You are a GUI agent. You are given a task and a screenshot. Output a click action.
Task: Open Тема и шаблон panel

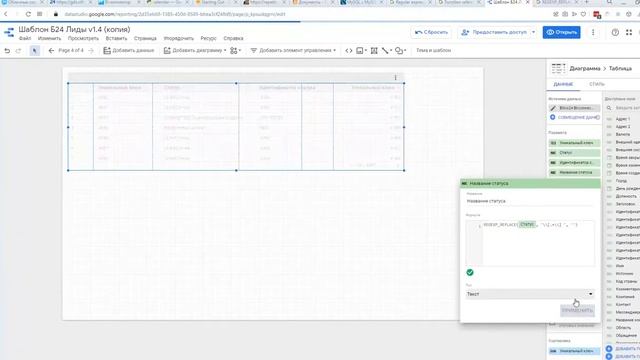[433, 51]
